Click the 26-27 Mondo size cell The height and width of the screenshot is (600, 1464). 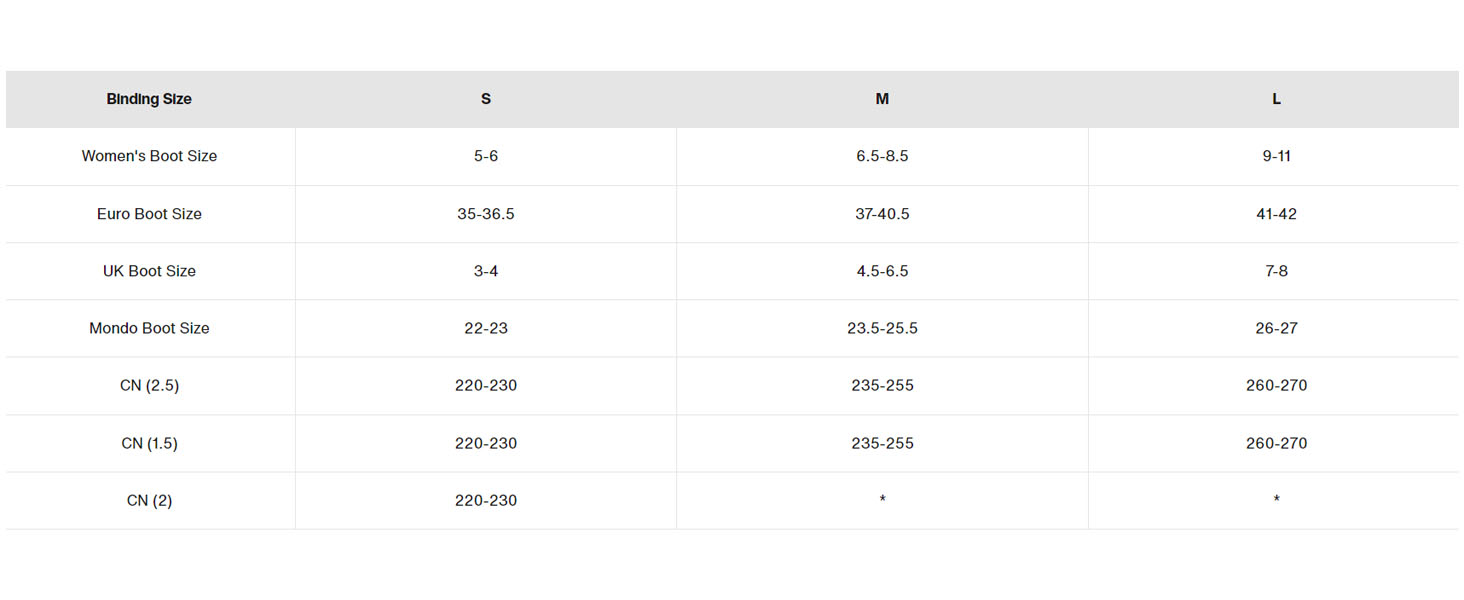1276,328
